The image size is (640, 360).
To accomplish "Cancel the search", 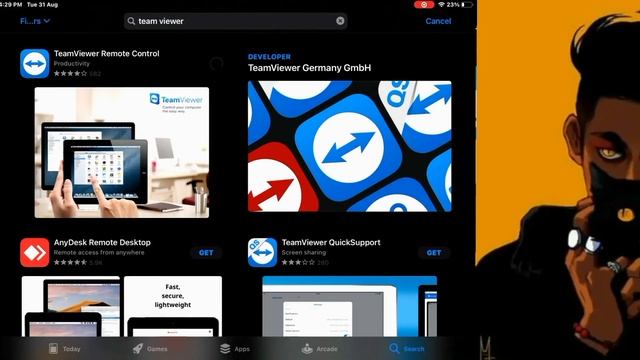I will [438, 21].
